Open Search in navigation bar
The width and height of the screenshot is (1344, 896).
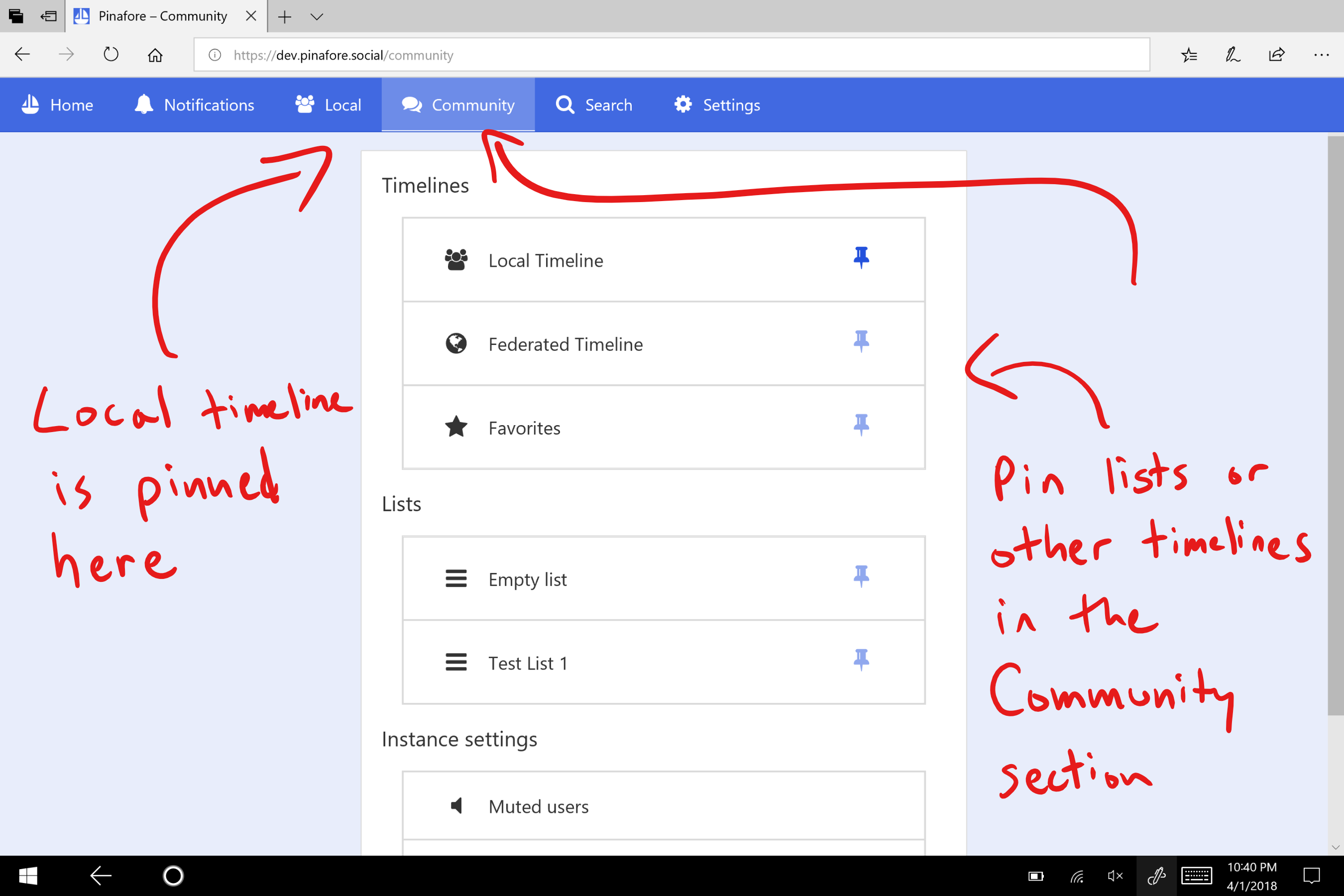click(x=594, y=105)
